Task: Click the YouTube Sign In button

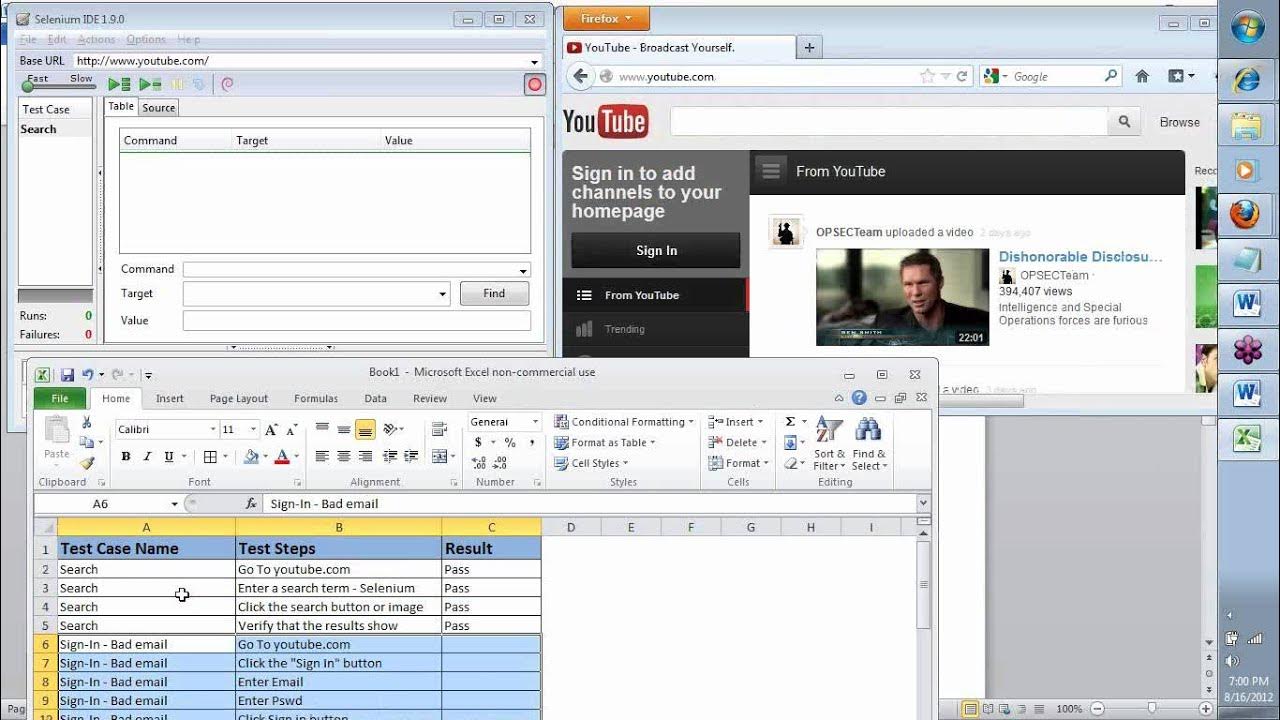Action: [x=656, y=251]
